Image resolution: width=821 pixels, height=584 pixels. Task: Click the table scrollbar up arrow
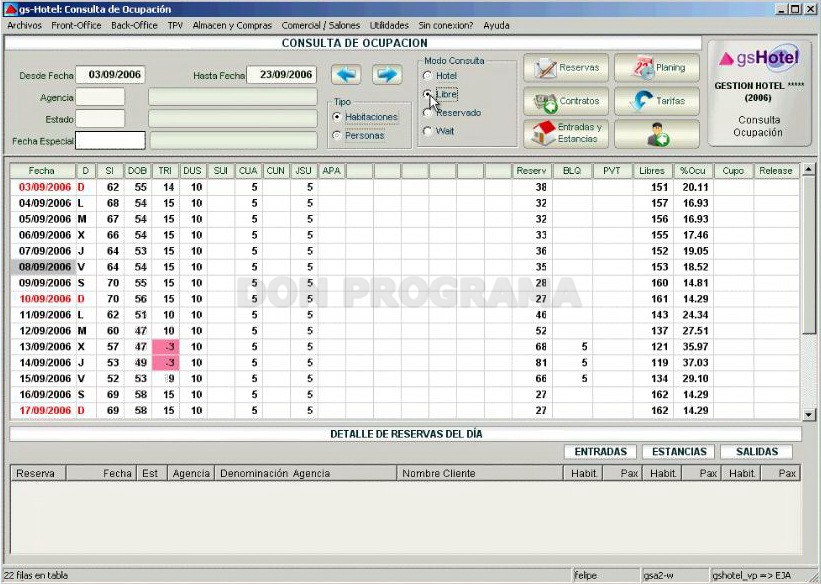click(x=808, y=169)
